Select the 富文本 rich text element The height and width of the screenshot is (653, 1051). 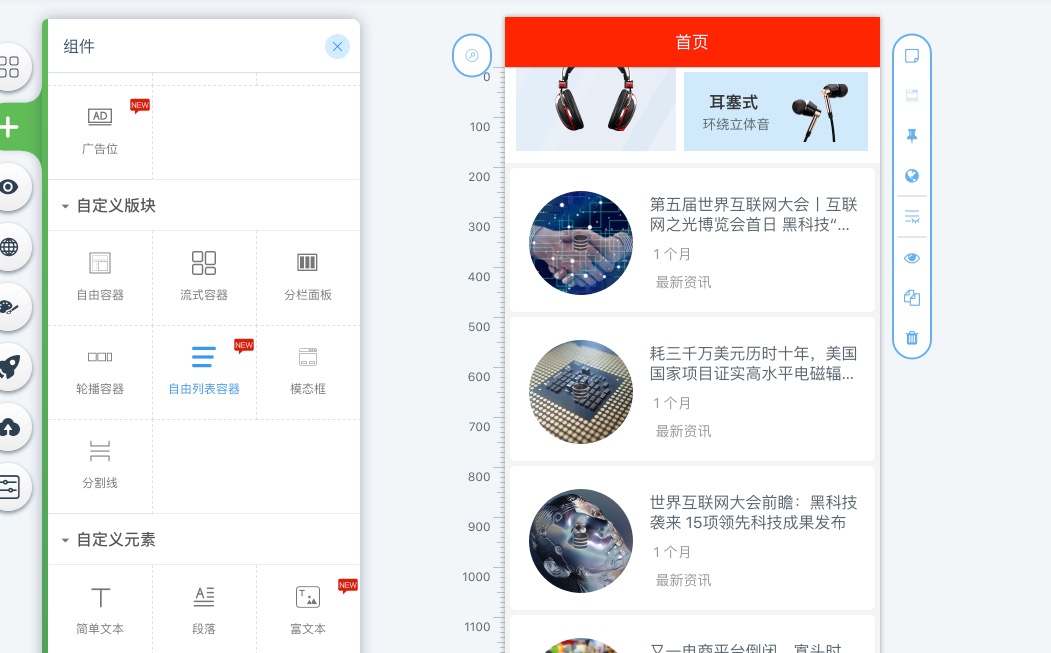pos(308,610)
